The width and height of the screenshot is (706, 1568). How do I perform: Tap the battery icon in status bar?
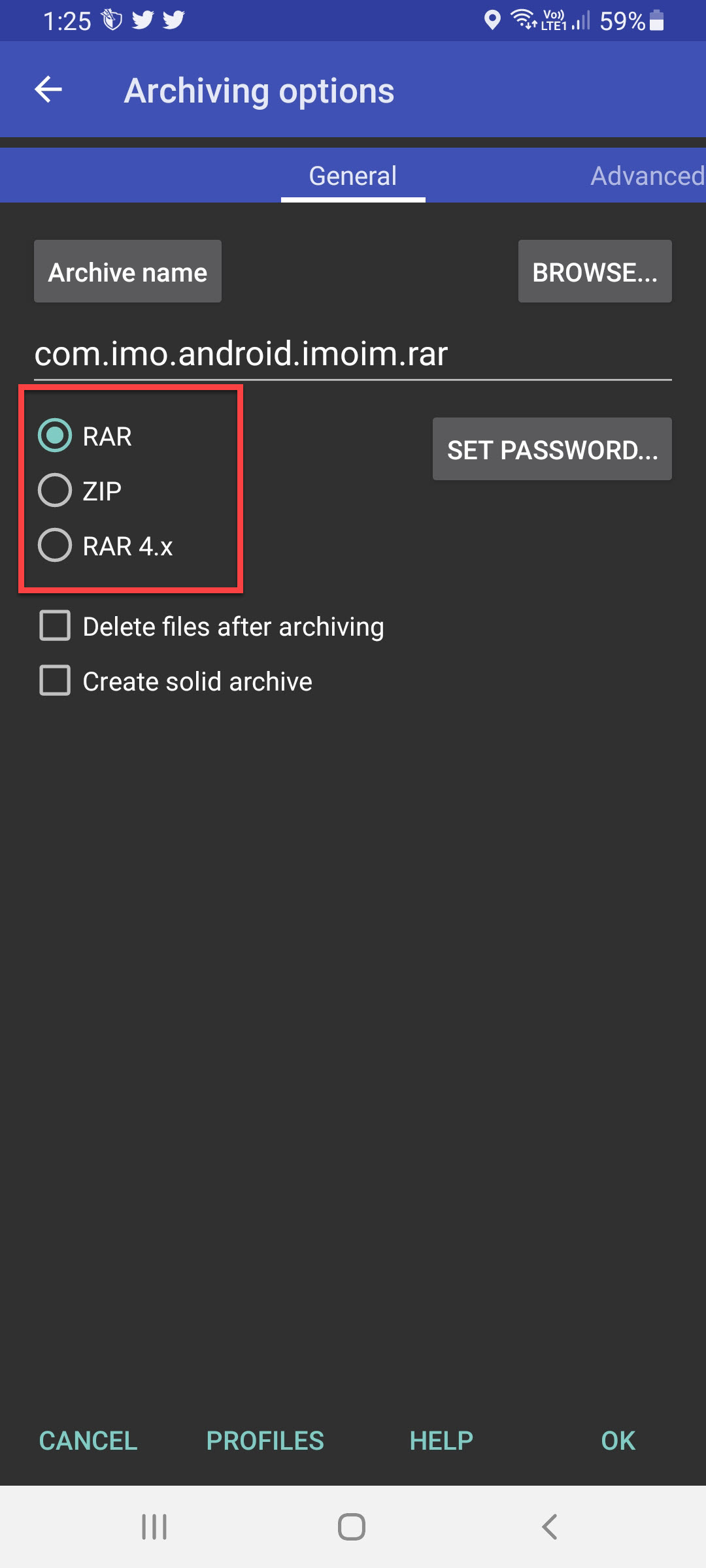tap(657, 20)
